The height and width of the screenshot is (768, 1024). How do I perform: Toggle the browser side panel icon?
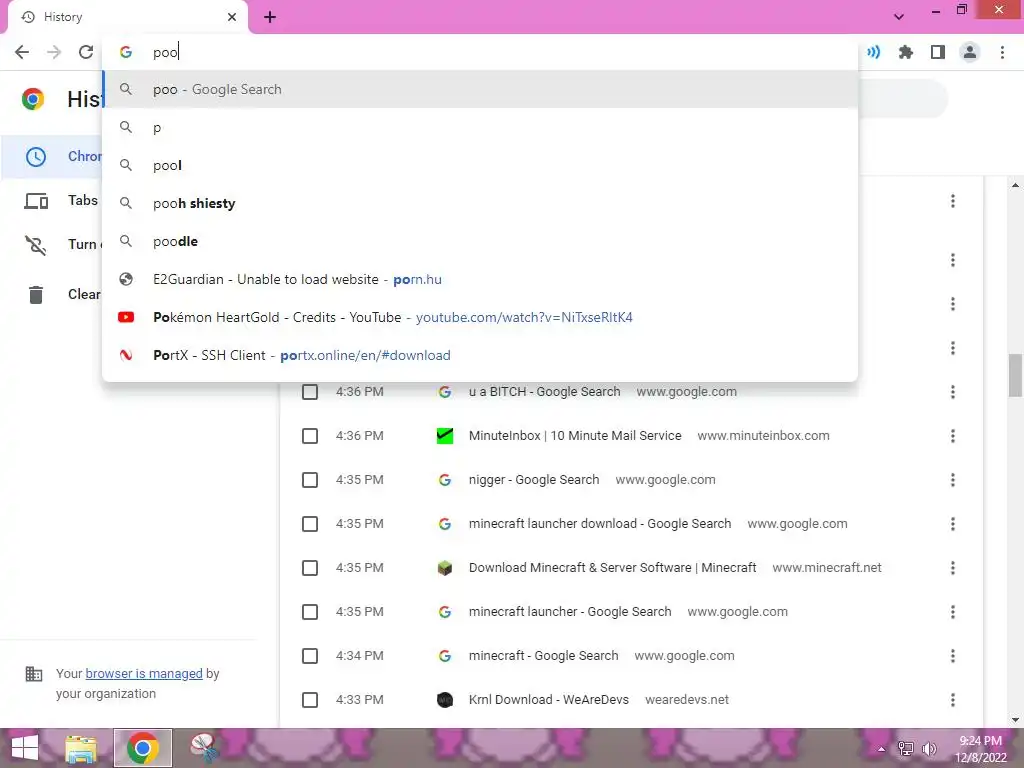938,52
